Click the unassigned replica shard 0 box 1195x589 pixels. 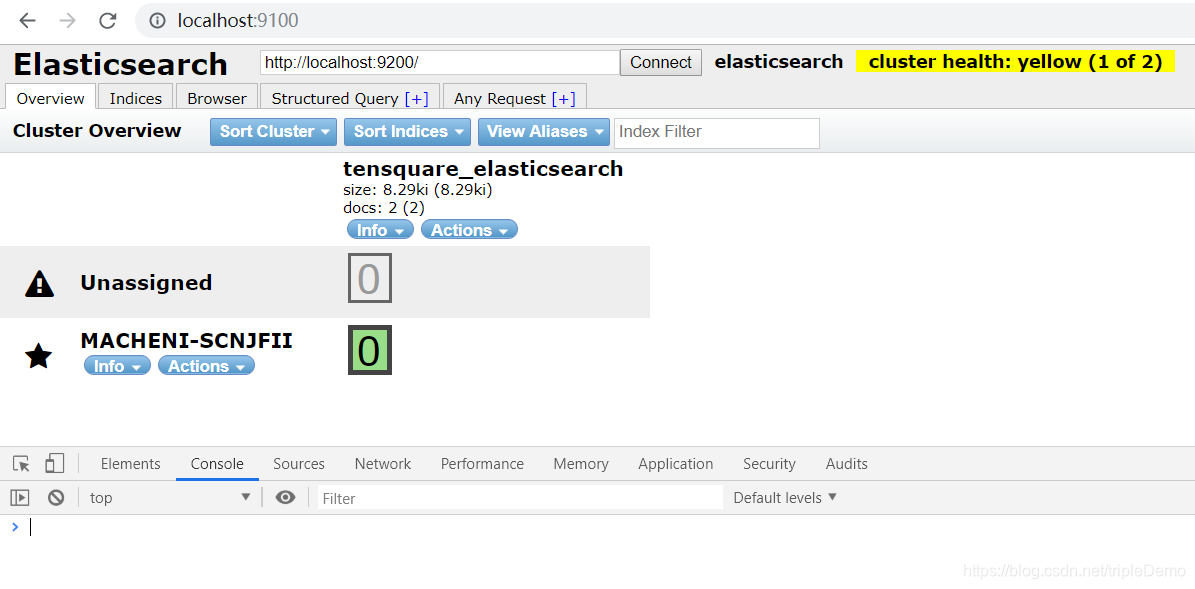click(370, 278)
